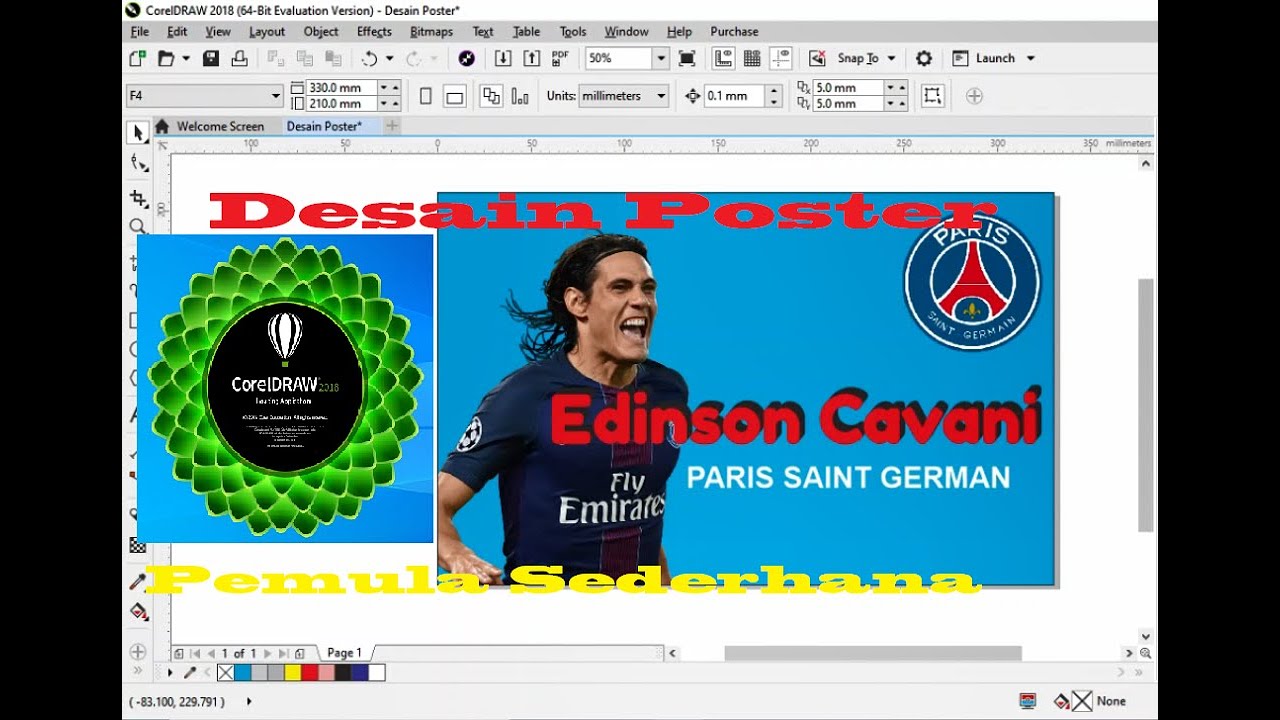
Task: Select the Interactive Fill bucket tool
Action: point(138,611)
